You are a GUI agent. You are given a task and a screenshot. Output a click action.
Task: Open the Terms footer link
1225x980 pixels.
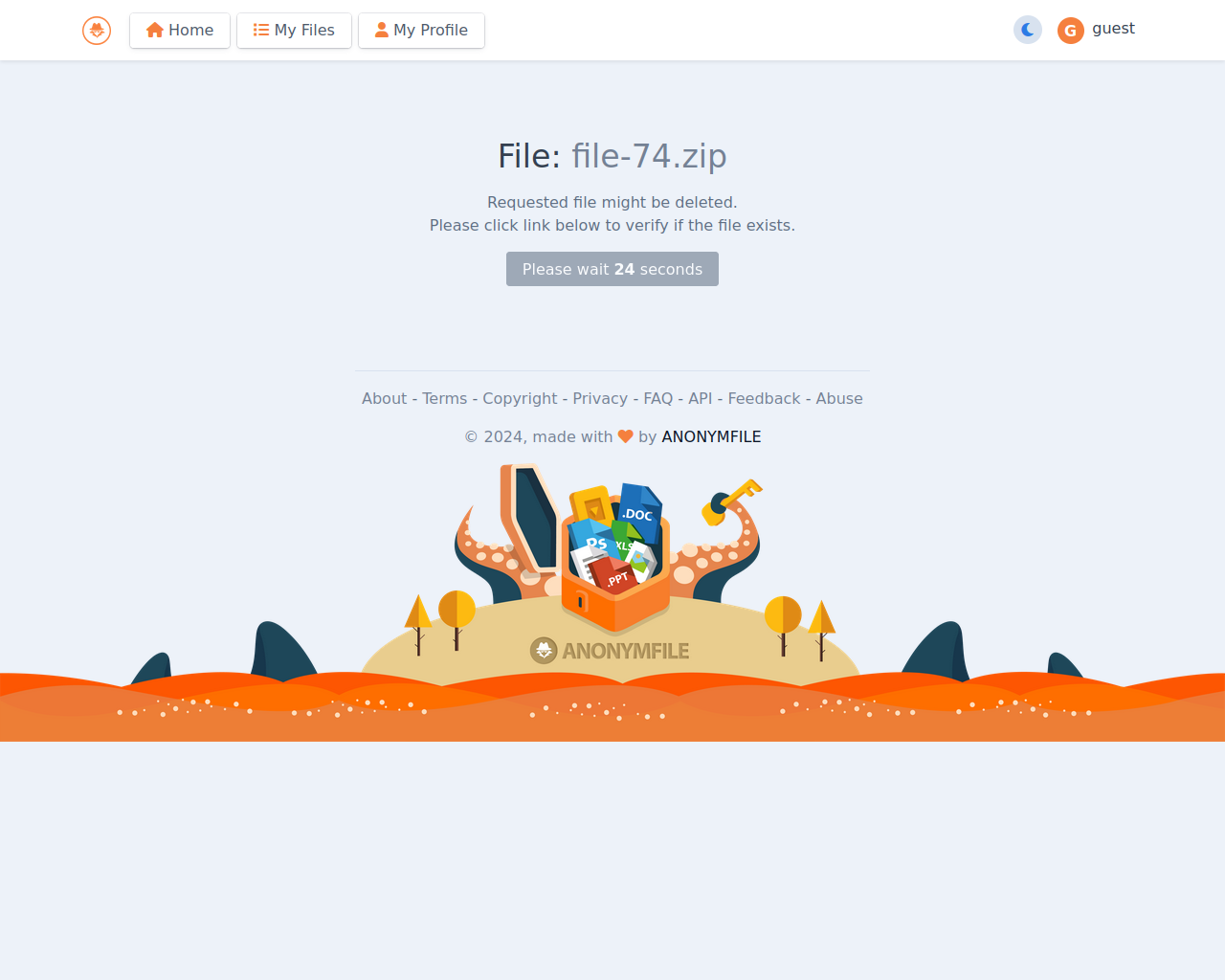click(x=445, y=399)
